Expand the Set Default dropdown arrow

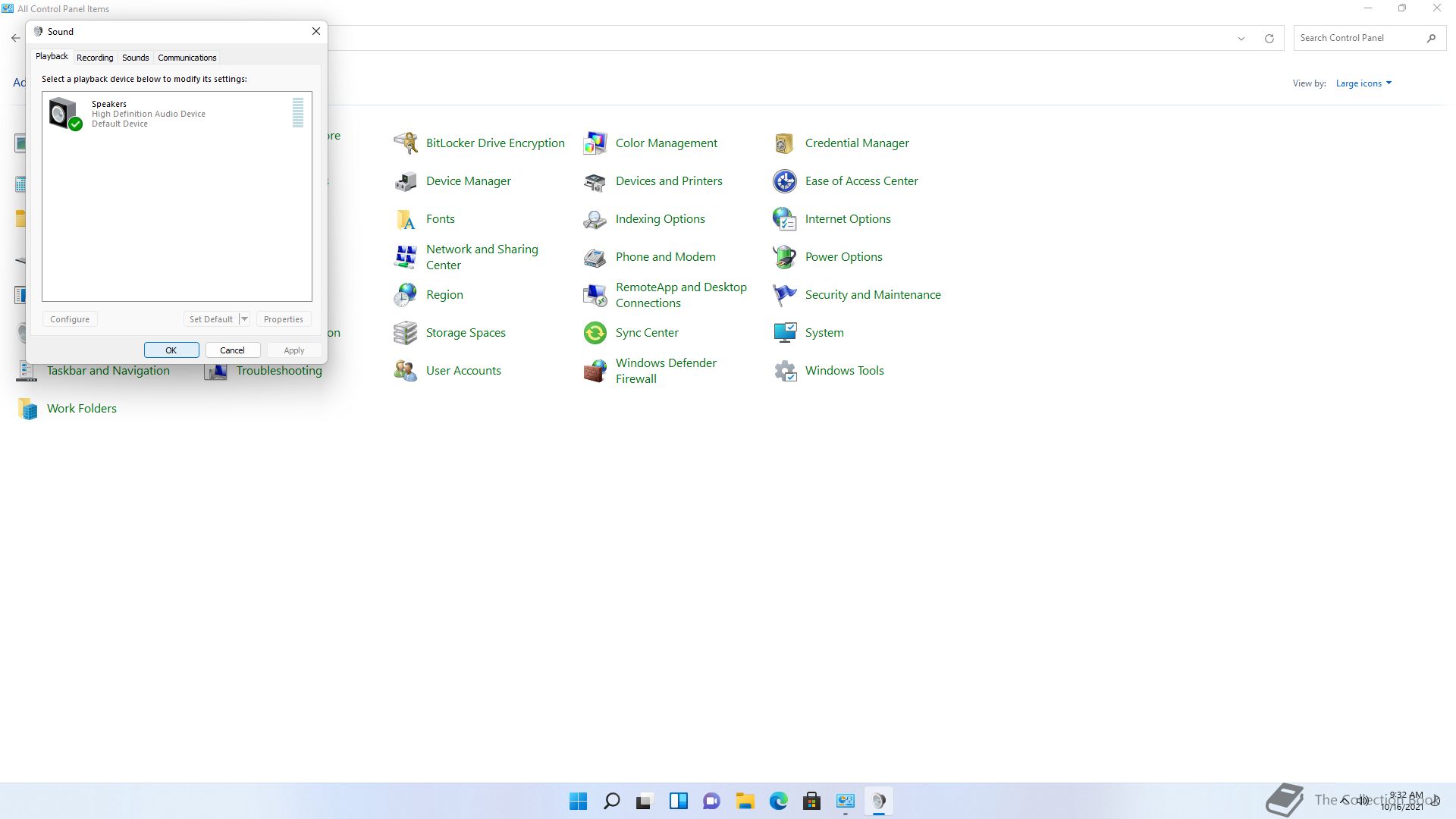(x=244, y=319)
